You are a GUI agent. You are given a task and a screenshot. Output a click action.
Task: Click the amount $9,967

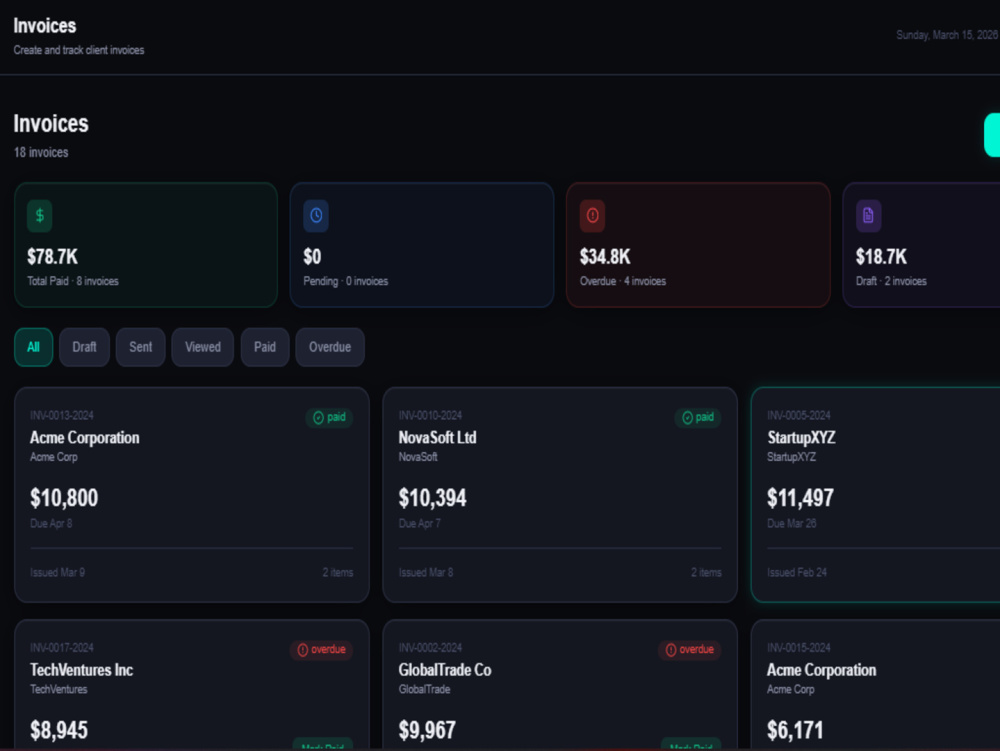click(x=427, y=731)
